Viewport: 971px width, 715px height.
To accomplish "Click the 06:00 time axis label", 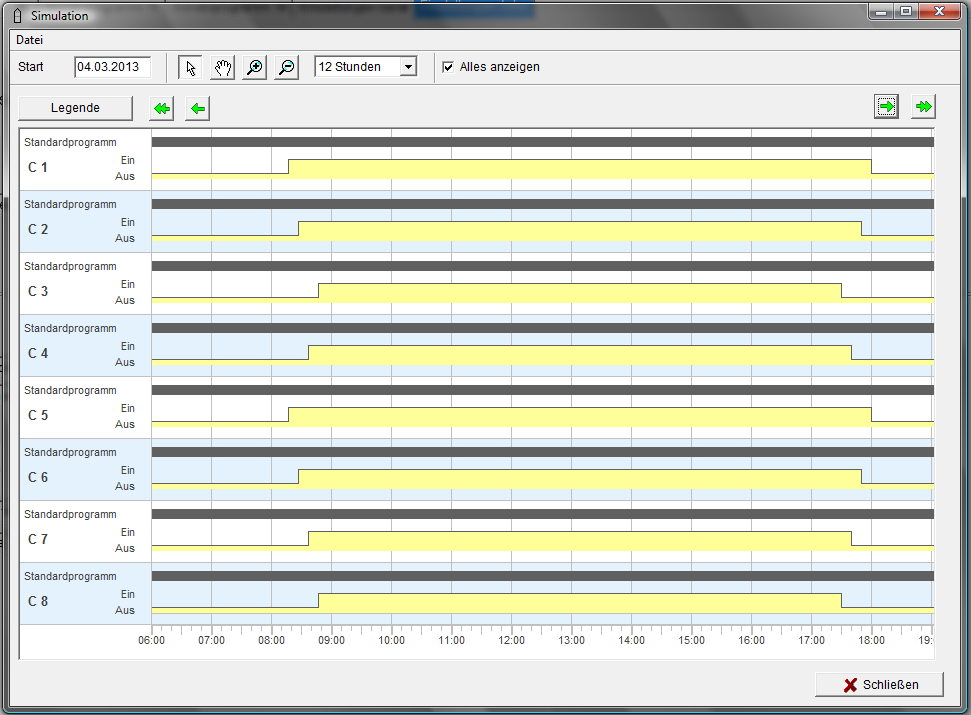I will 152,640.
